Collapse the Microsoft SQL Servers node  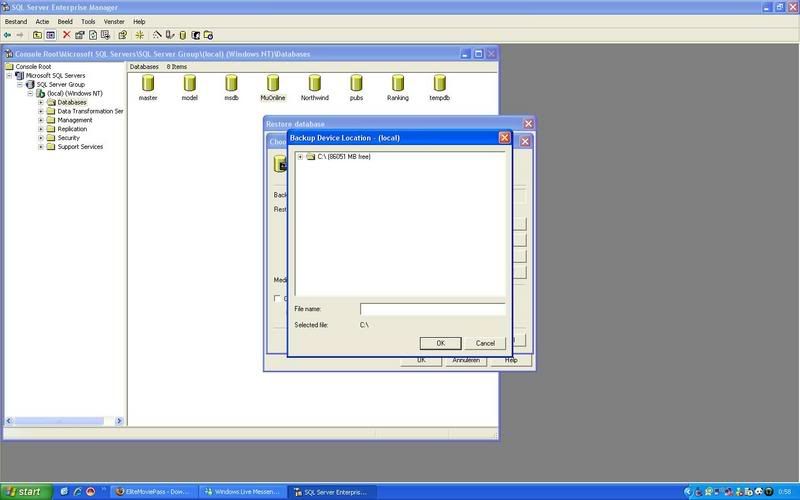tap(9, 75)
